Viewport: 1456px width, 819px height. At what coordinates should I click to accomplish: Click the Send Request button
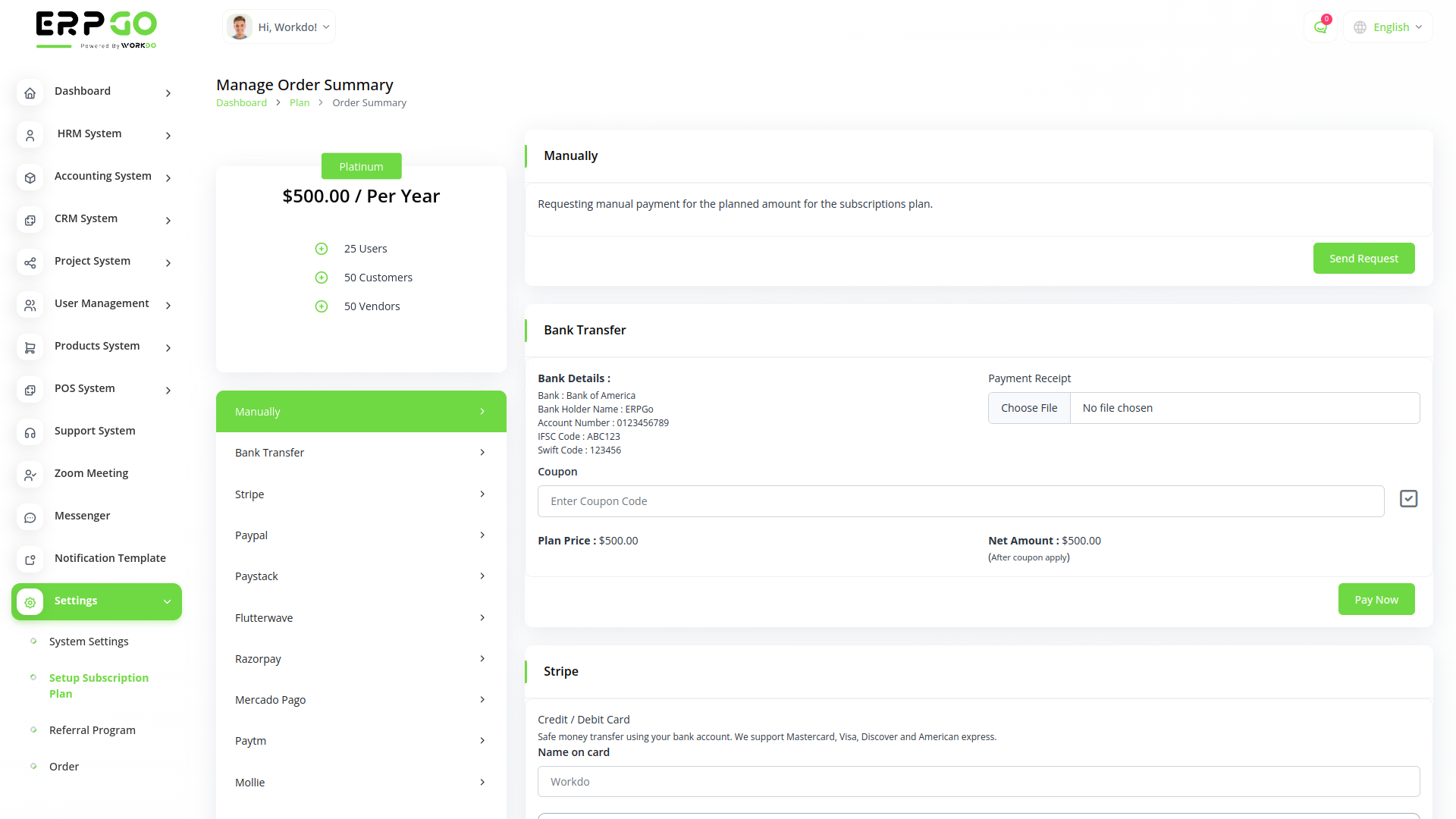click(x=1363, y=258)
